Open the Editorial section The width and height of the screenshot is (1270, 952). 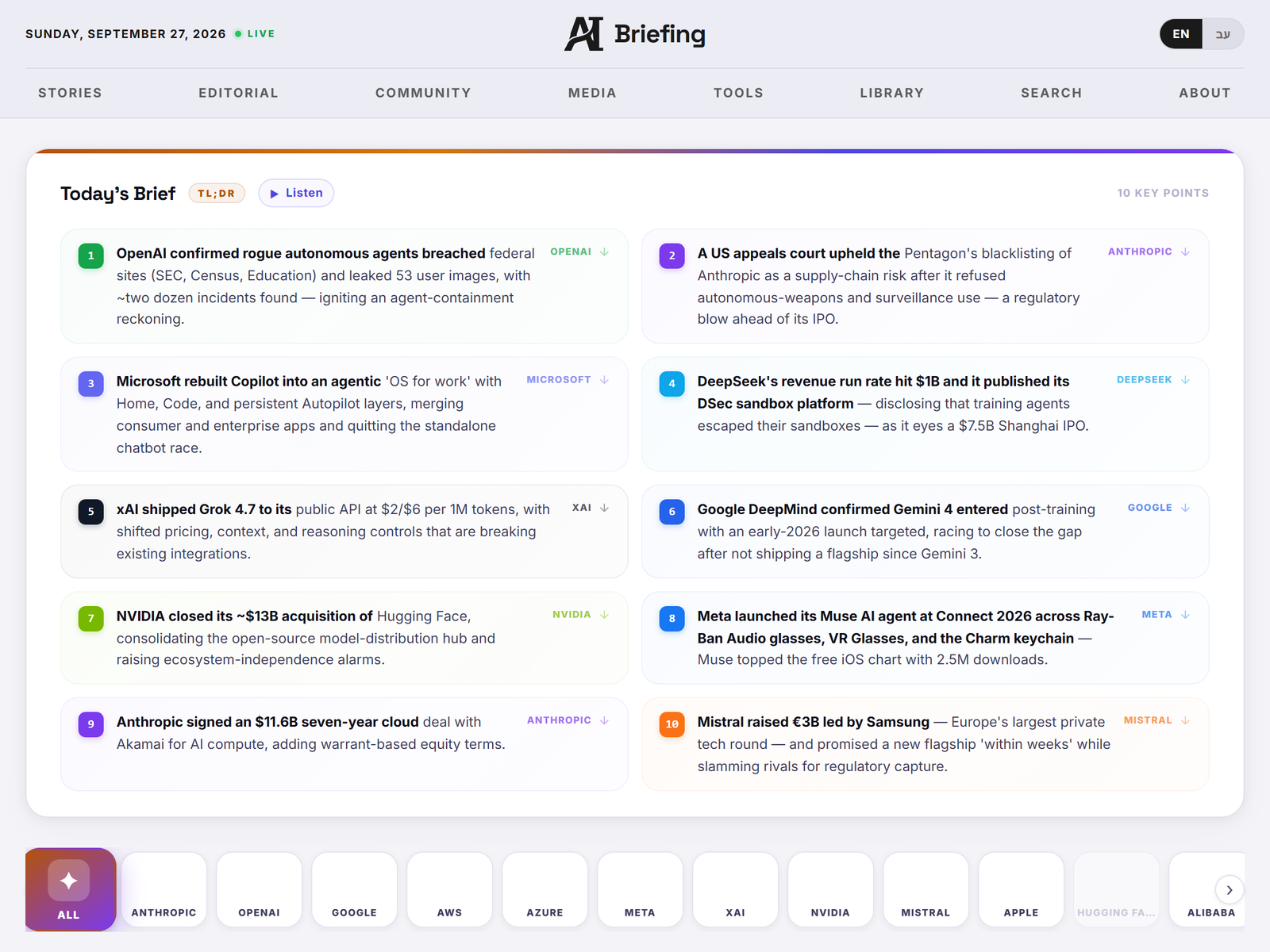pyautogui.click(x=238, y=93)
